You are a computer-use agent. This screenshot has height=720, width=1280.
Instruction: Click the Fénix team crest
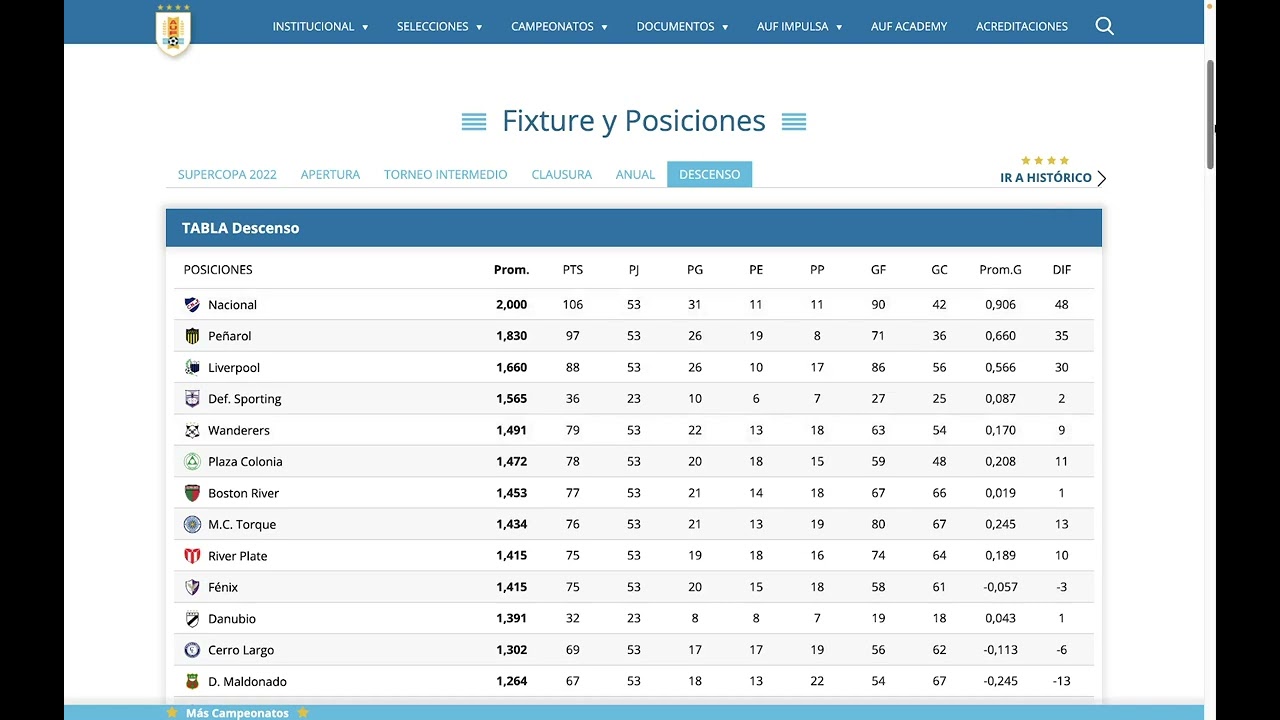[192, 587]
